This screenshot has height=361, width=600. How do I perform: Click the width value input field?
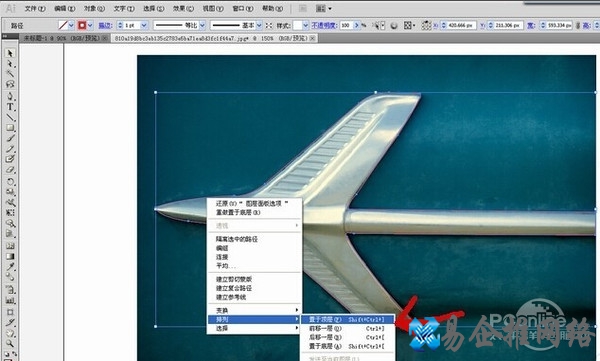click(559, 26)
